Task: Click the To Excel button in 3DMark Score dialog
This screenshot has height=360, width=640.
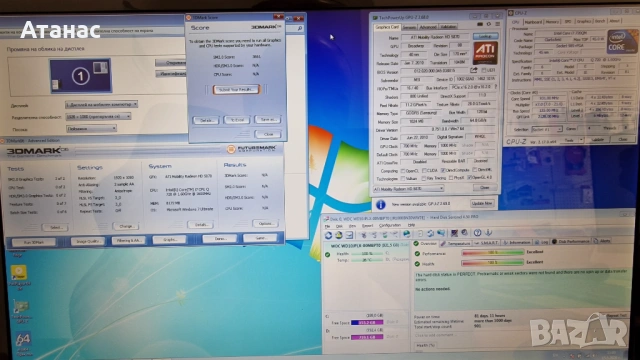Action: tap(237, 120)
